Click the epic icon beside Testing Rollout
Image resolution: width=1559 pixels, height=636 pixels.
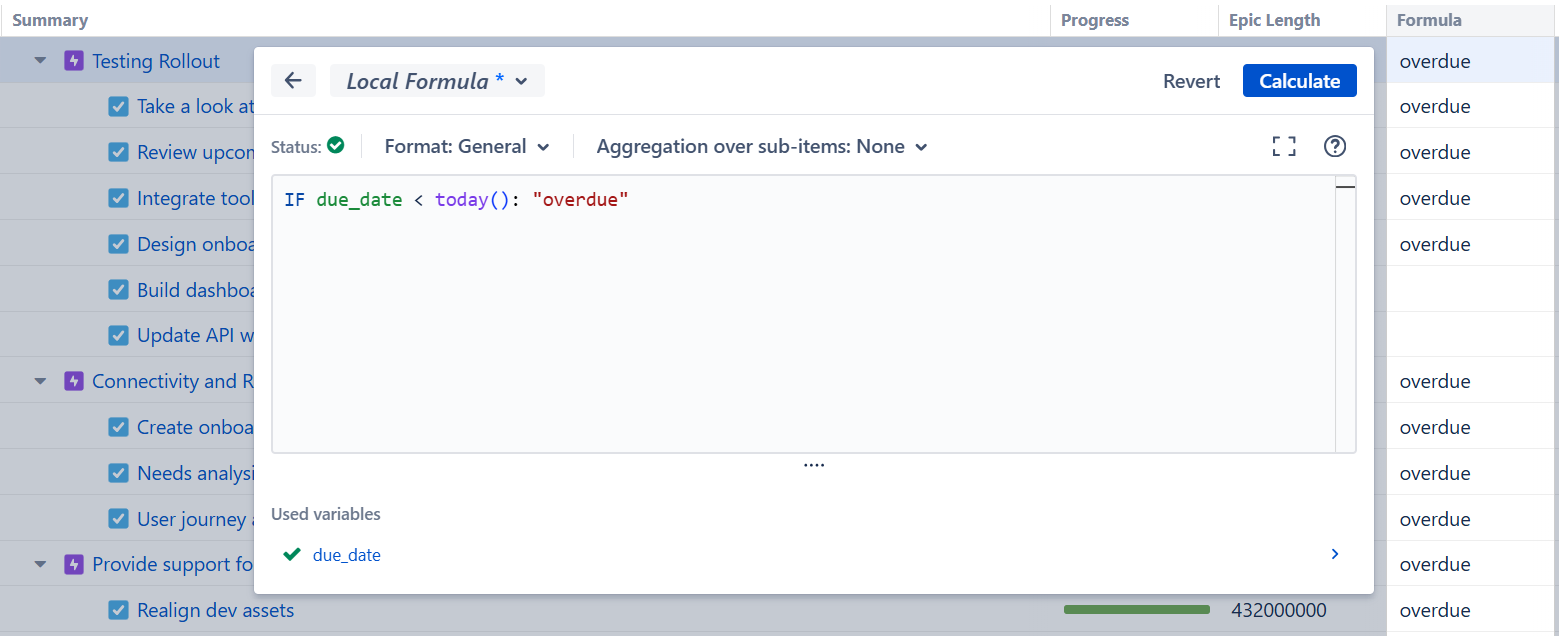click(x=72, y=61)
